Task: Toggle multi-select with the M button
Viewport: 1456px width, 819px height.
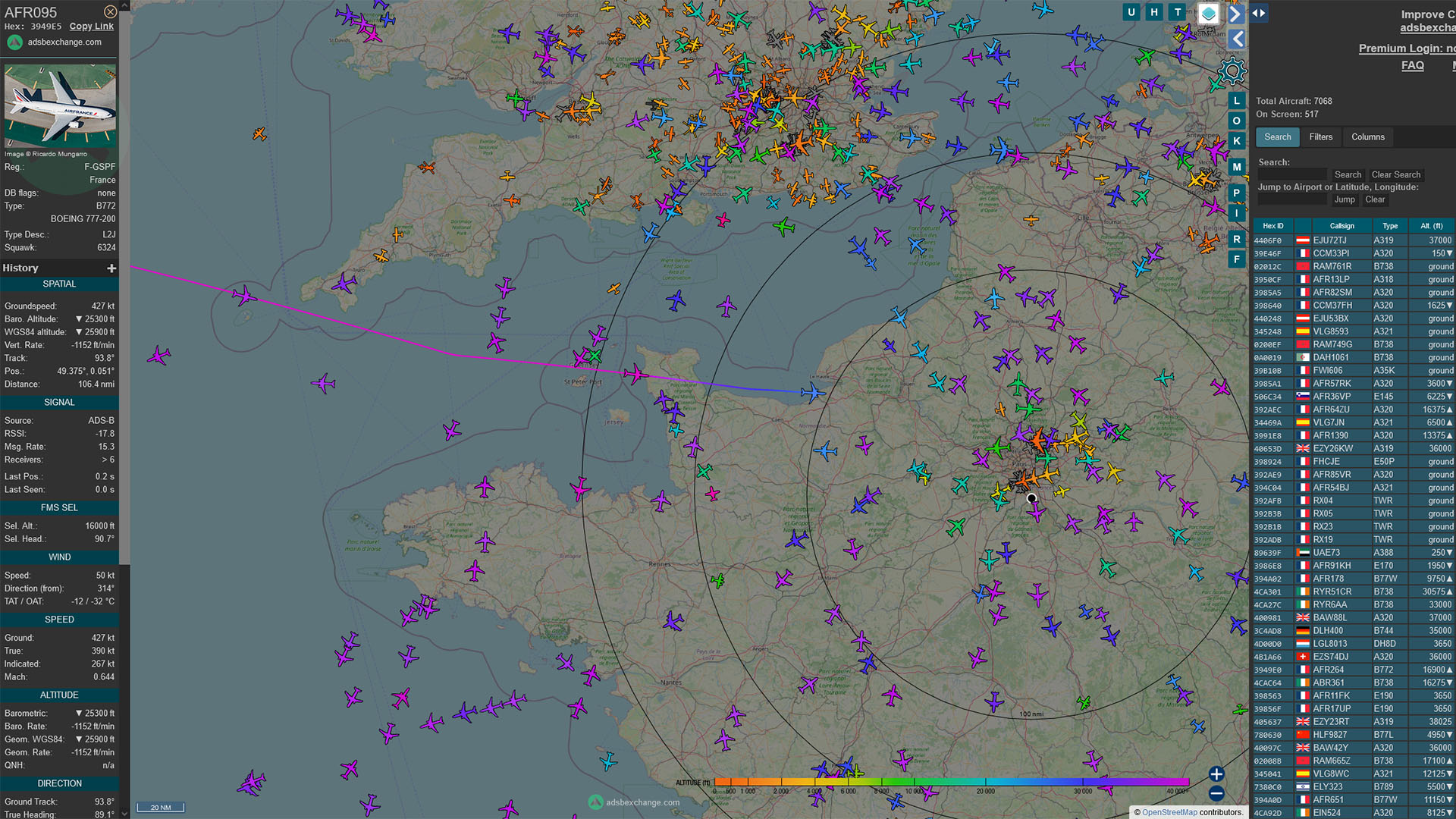Action: [x=1237, y=167]
